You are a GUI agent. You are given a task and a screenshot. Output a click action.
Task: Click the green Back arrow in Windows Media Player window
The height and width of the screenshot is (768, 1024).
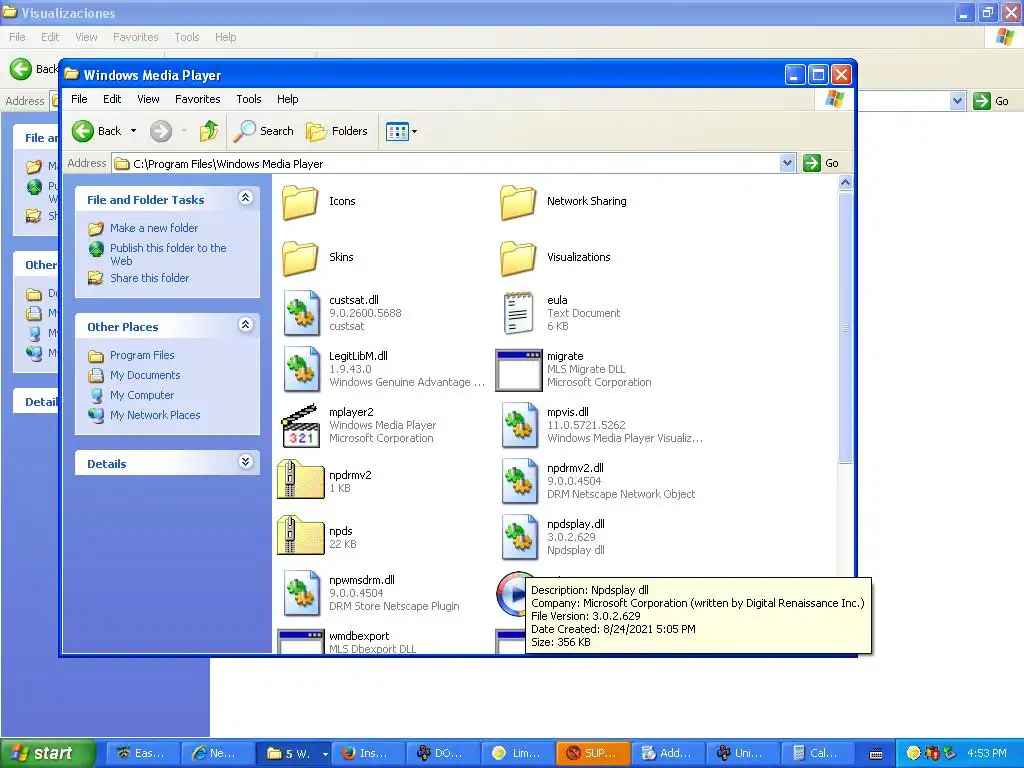[83, 131]
